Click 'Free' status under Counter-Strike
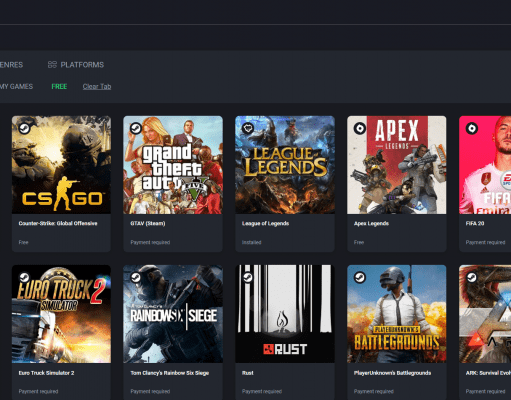 pos(23,242)
